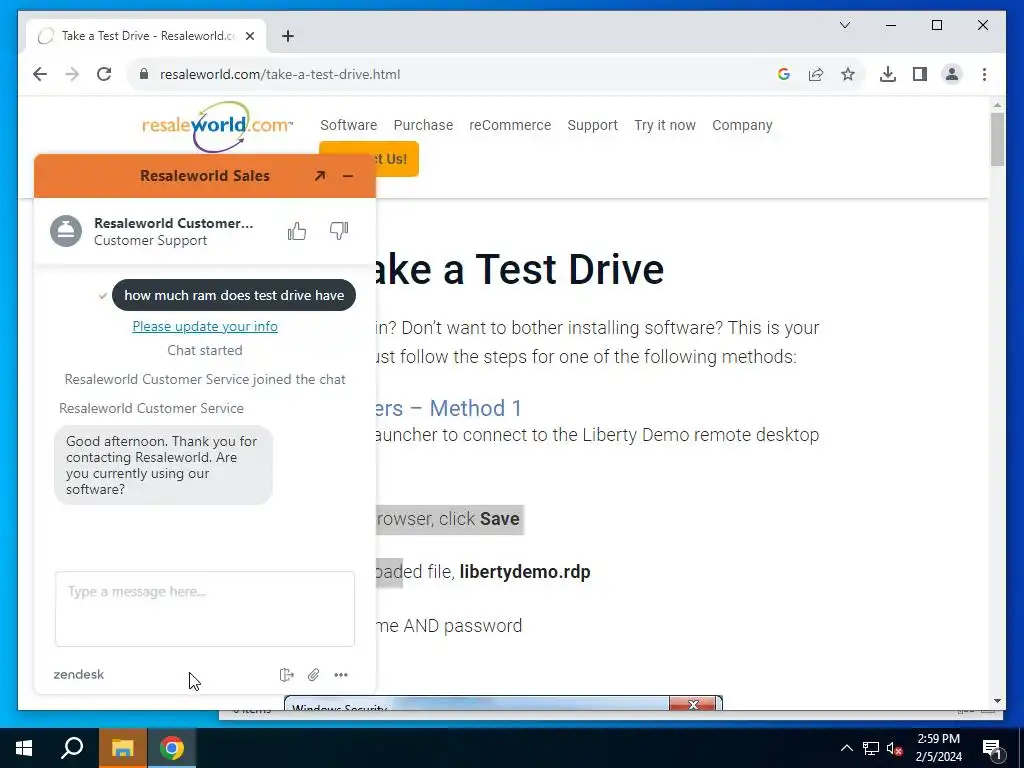Click the page vertical scrollbar thumb
Viewport: 1024px width, 768px height.
(997, 139)
